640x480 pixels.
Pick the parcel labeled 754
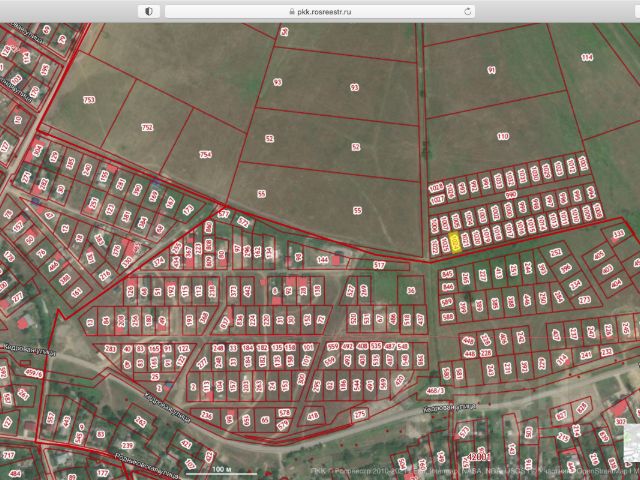point(205,154)
